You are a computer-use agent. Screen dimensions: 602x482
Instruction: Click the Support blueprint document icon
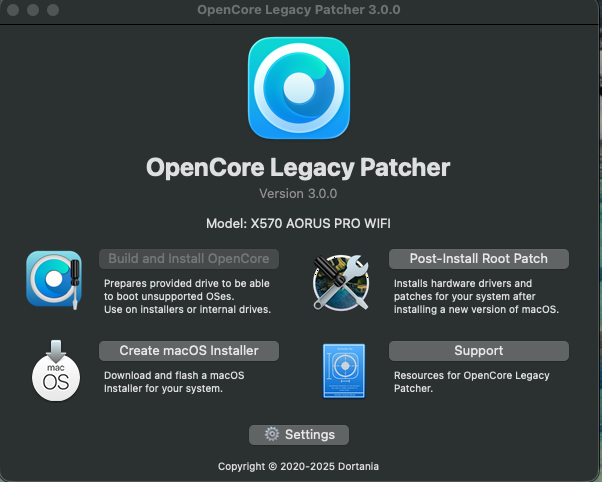344,371
